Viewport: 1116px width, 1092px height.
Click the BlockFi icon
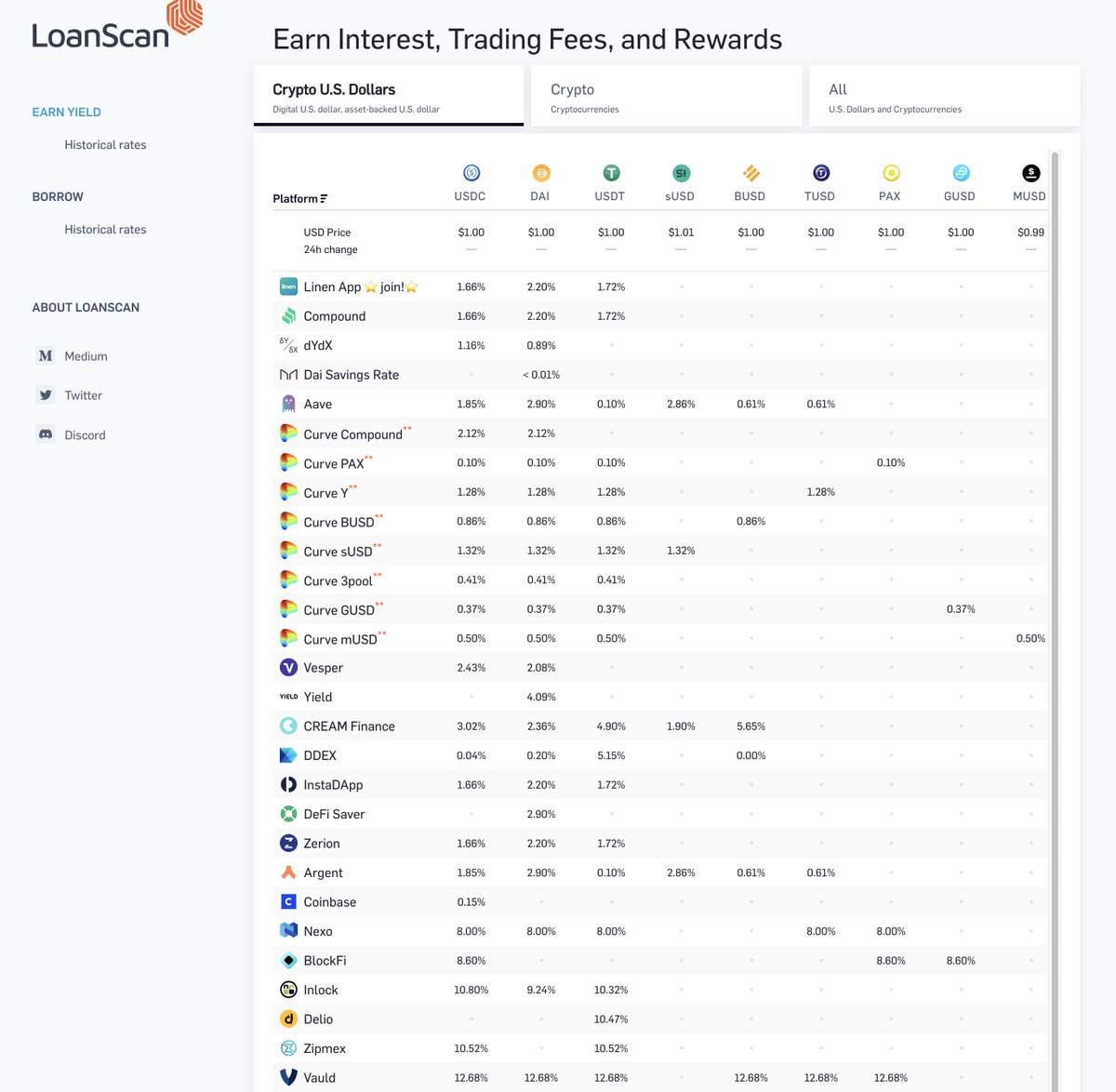click(289, 960)
